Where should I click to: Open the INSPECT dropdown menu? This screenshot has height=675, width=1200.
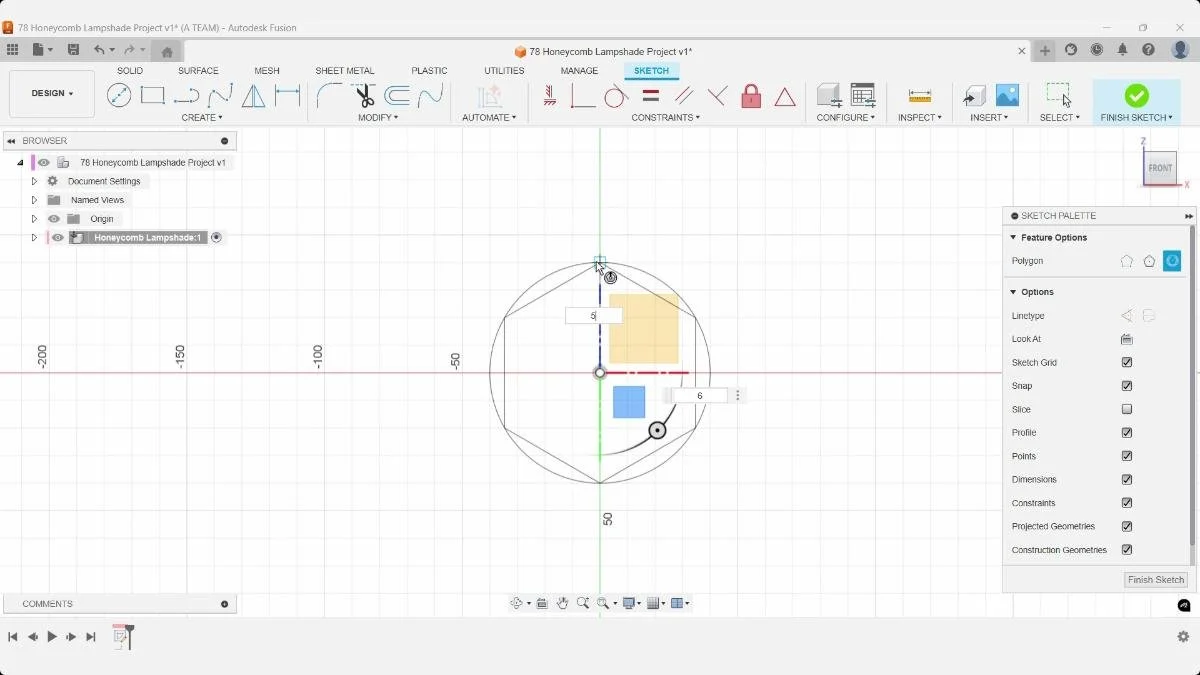tap(919, 118)
